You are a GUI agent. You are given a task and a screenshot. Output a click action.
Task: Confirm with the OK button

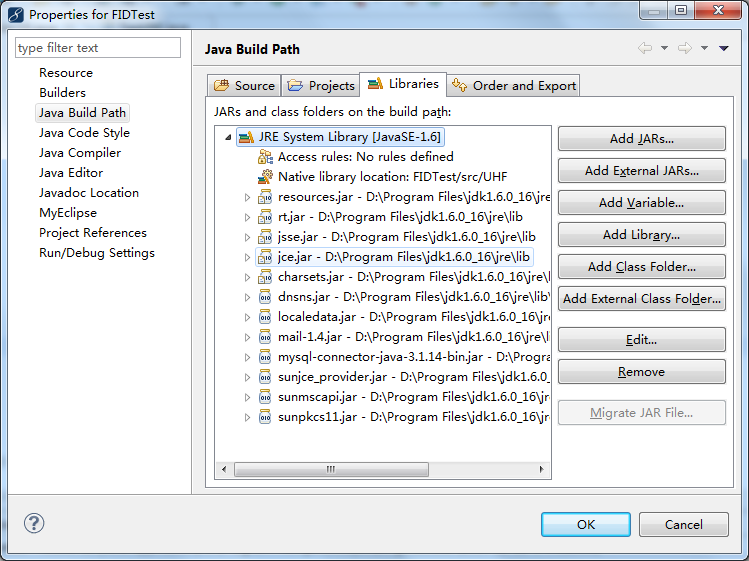(586, 525)
